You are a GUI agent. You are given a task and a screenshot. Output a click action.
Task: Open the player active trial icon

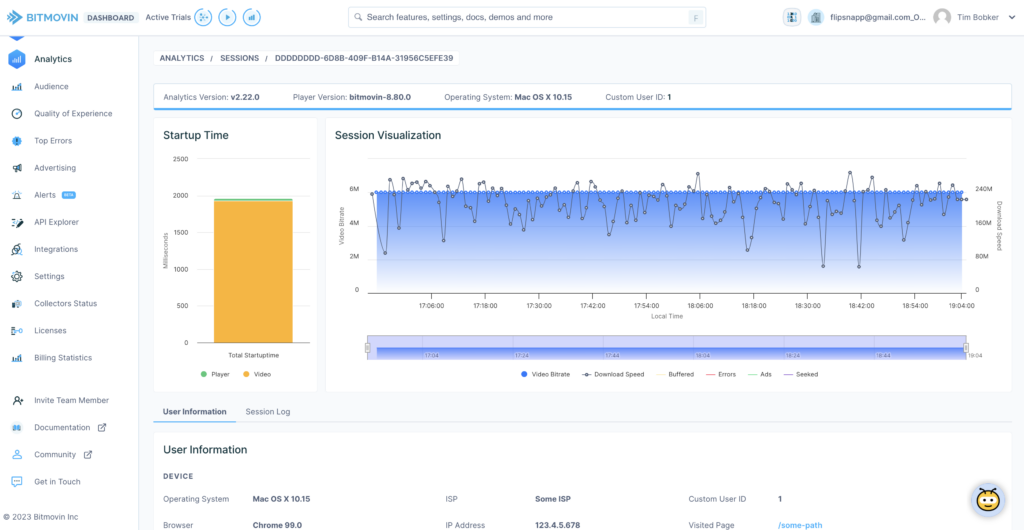tap(227, 18)
